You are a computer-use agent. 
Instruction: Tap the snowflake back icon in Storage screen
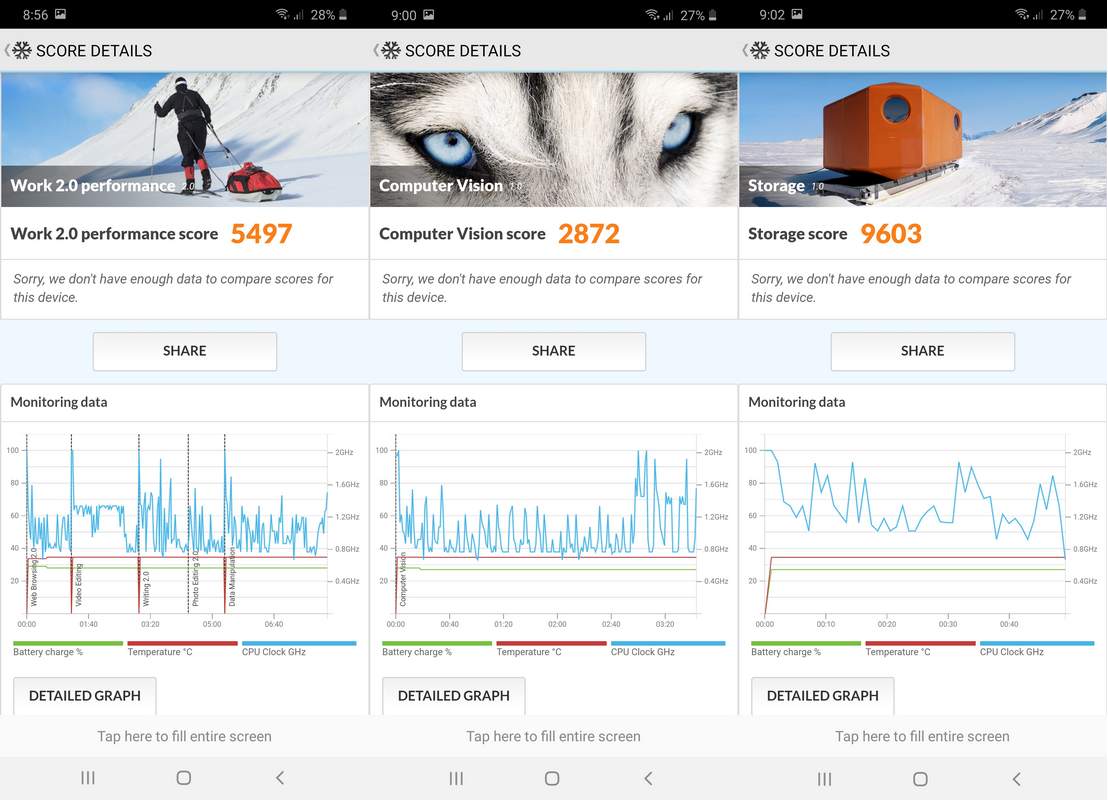(757, 51)
